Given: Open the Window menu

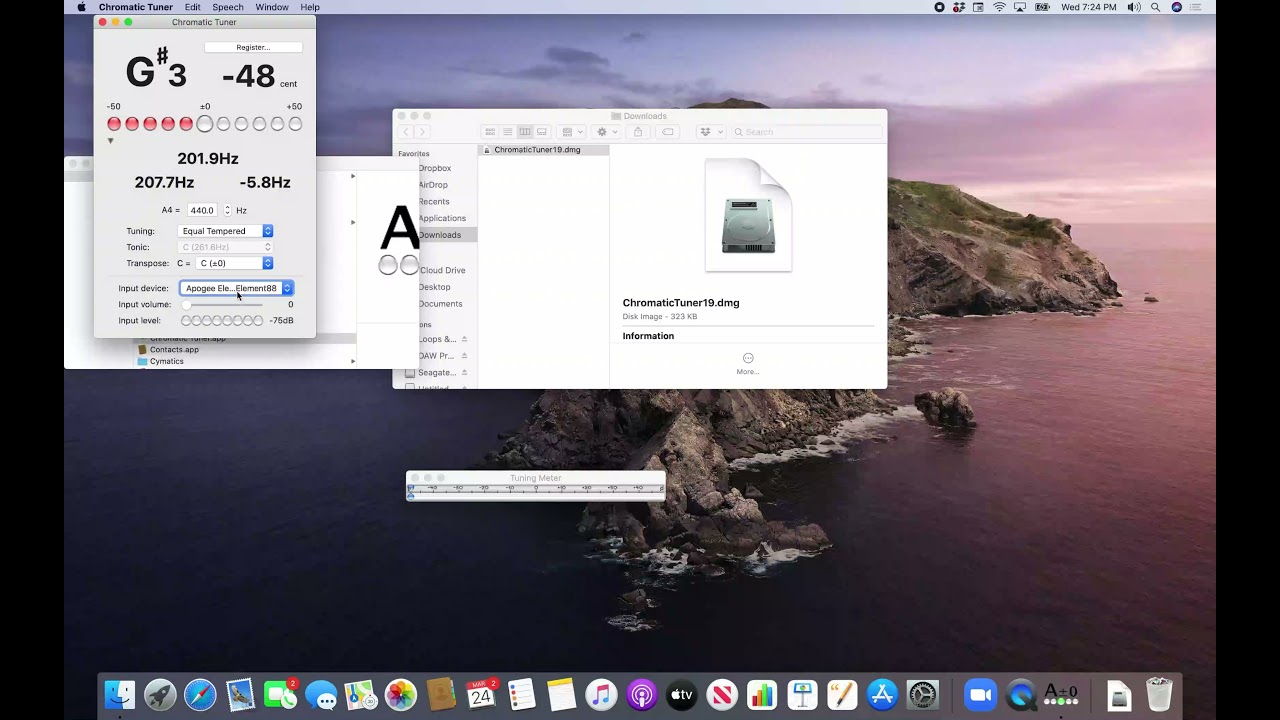Looking at the screenshot, I should click(x=272, y=7).
